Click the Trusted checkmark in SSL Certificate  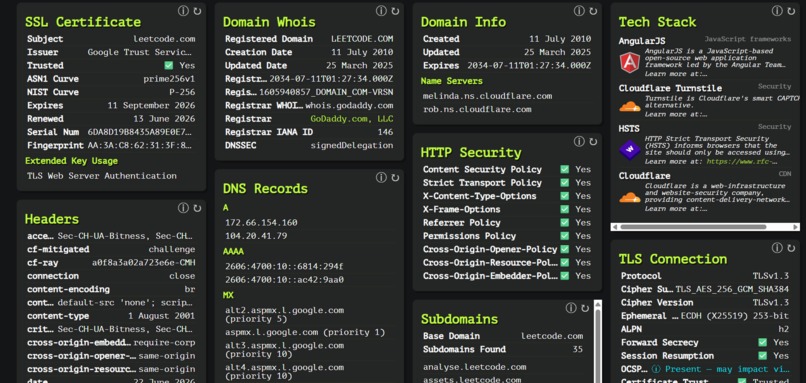point(169,66)
